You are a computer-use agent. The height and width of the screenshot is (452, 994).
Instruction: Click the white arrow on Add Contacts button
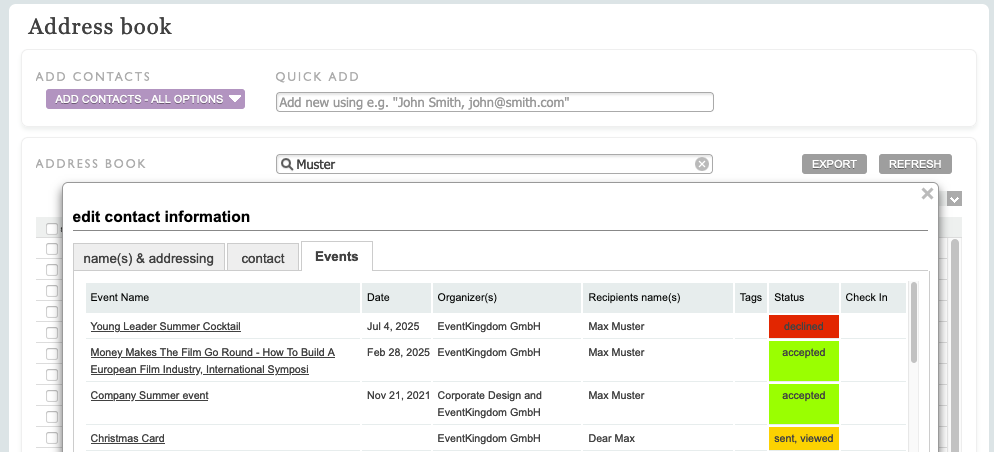[235, 99]
